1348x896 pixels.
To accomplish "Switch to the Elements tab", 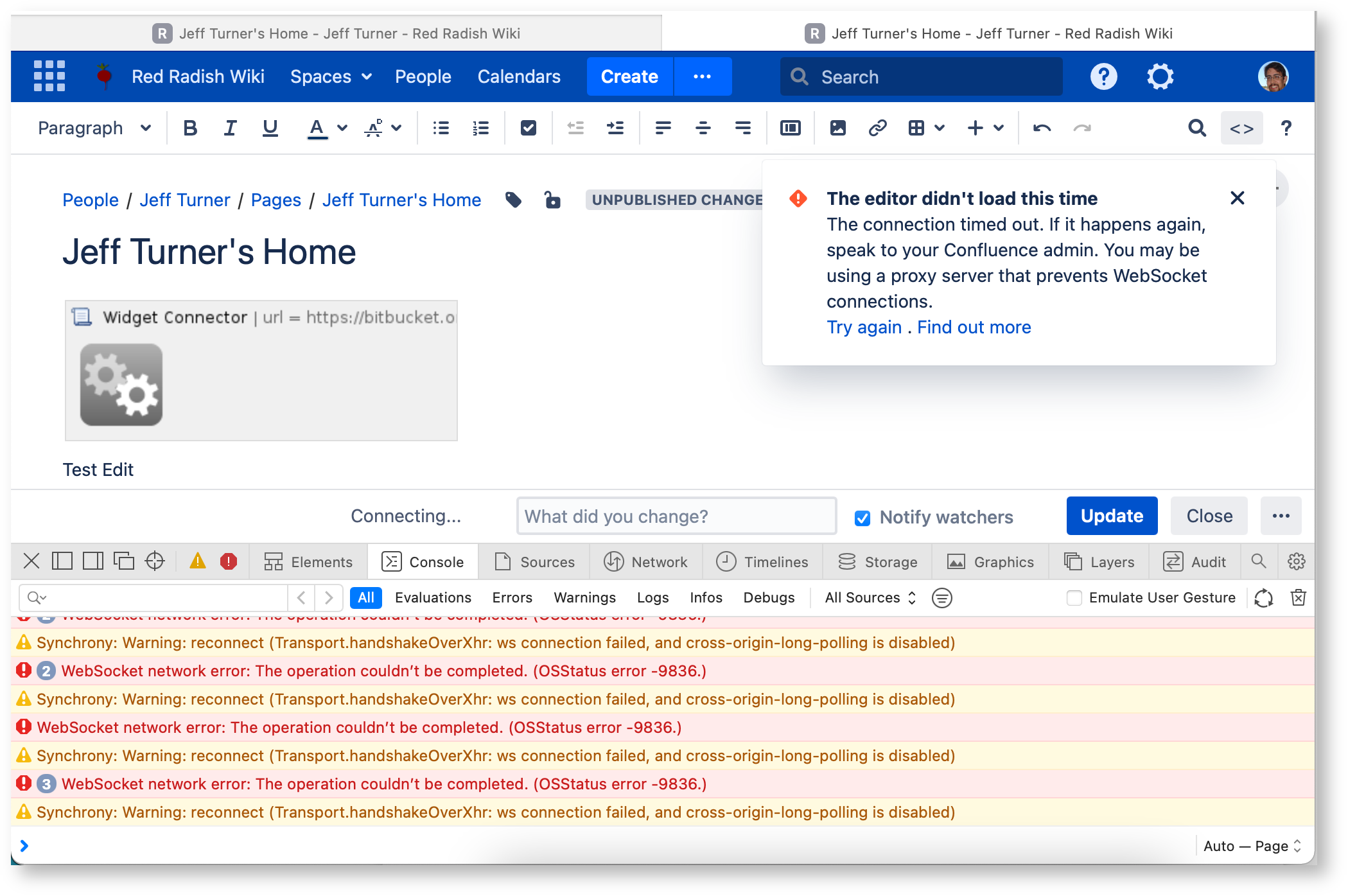I will tap(308, 562).
